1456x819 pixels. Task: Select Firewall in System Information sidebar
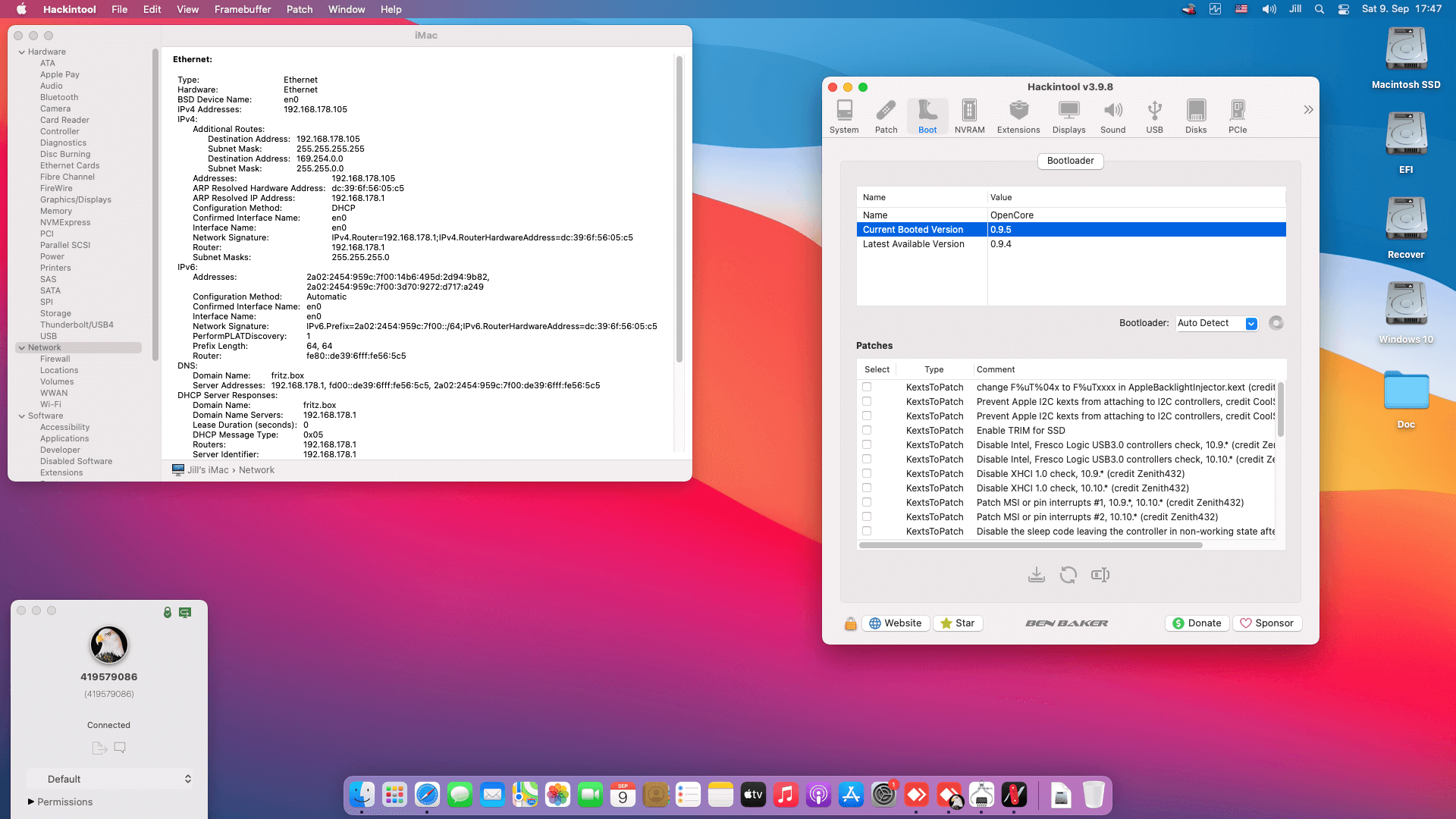55,359
